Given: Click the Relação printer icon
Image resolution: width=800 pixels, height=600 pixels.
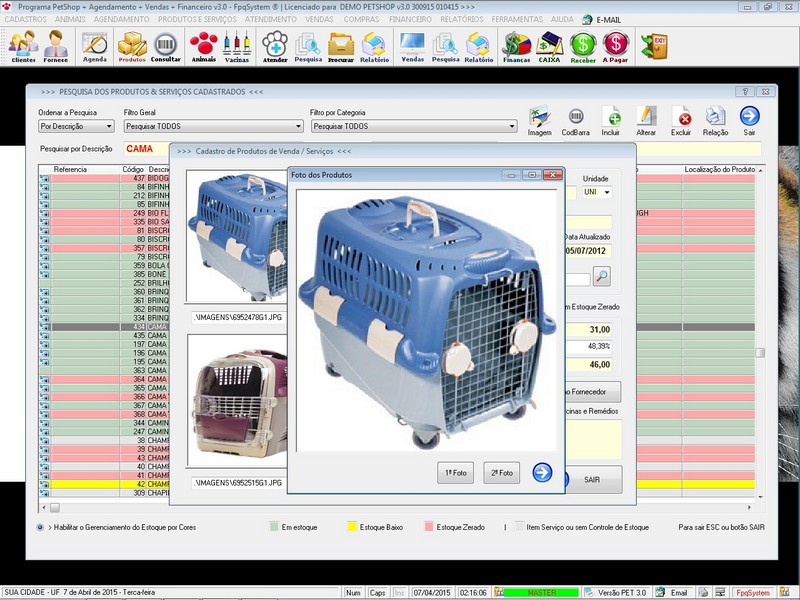Looking at the screenshot, I should (715, 121).
